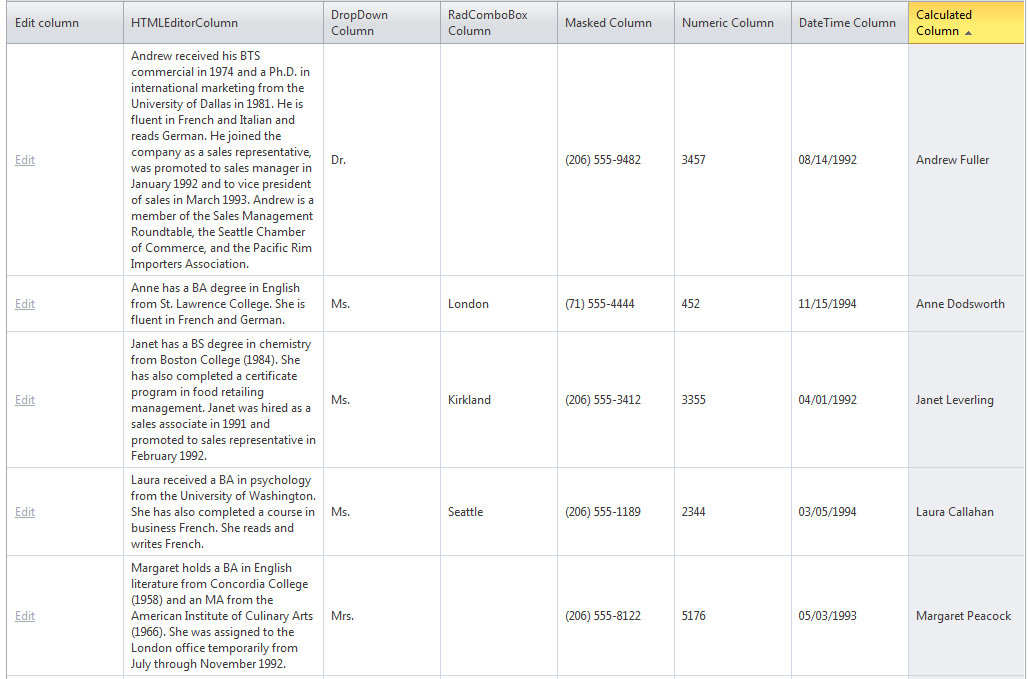Select the cell Margaret Peacock
1028x679 pixels.
click(964, 616)
